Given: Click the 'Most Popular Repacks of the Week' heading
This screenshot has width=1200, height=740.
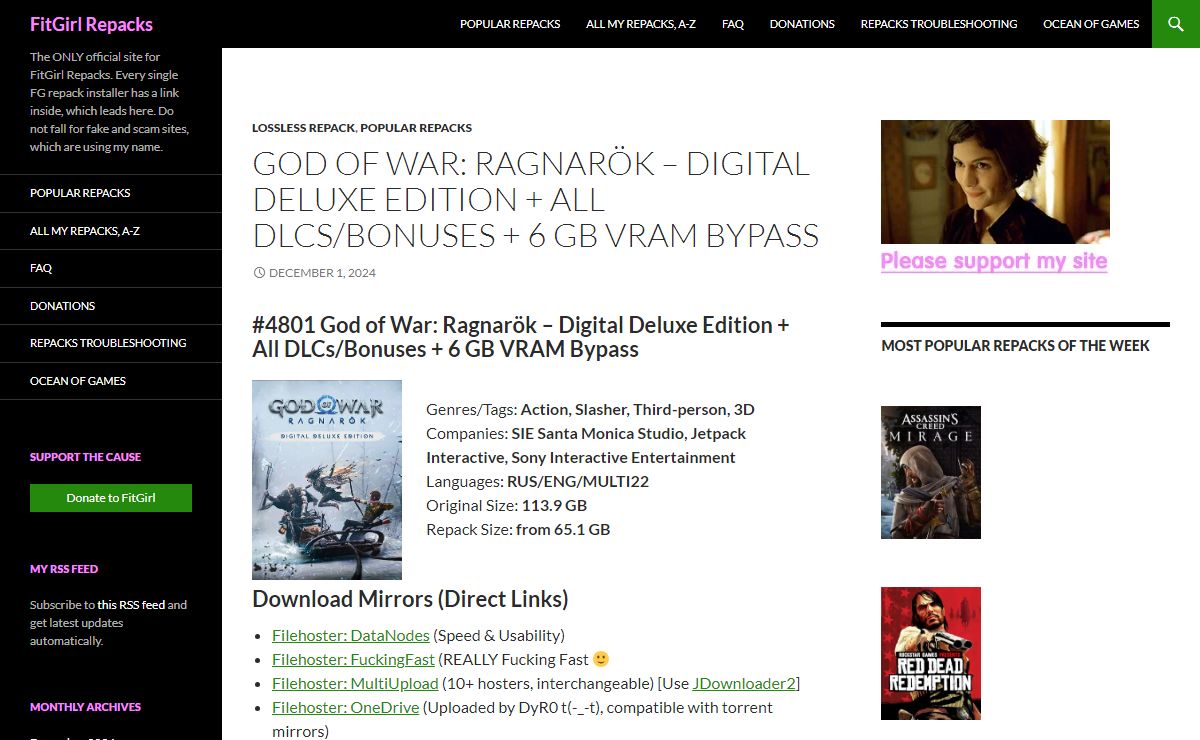Looking at the screenshot, I should pyautogui.click(x=1016, y=345).
